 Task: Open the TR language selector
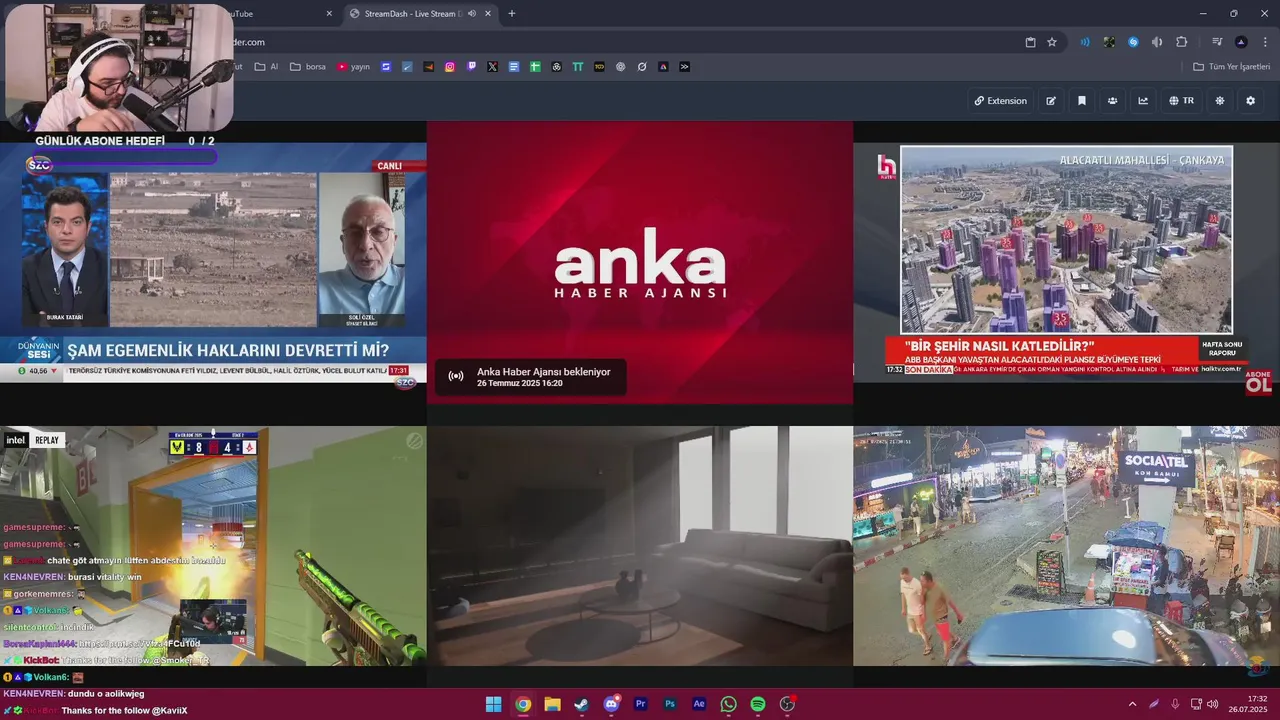1182,101
